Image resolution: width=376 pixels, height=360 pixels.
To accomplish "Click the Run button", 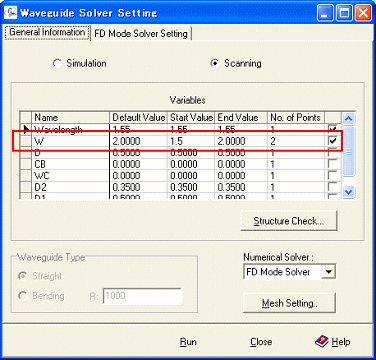I will [188, 342].
